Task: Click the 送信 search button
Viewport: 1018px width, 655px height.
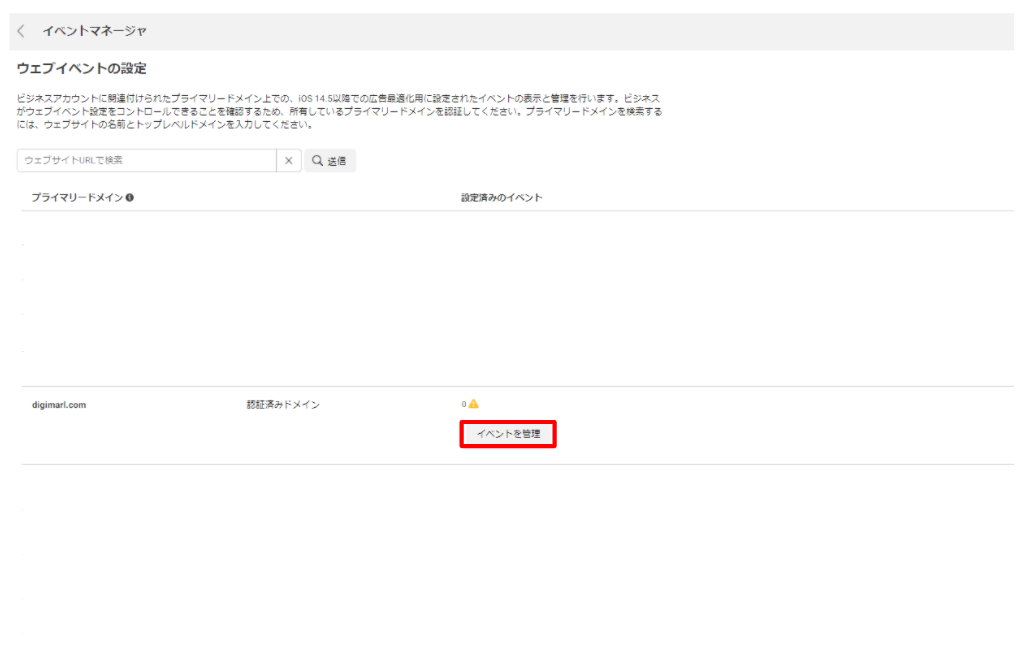Action: [x=330, y=160]
